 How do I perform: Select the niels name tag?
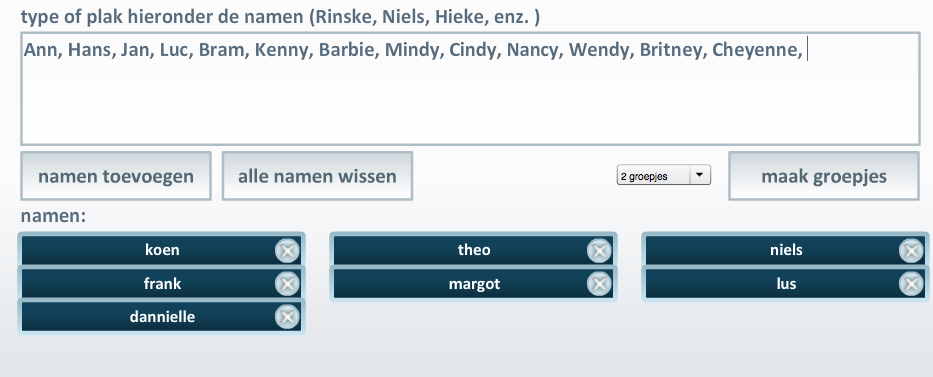click(785, 250)
